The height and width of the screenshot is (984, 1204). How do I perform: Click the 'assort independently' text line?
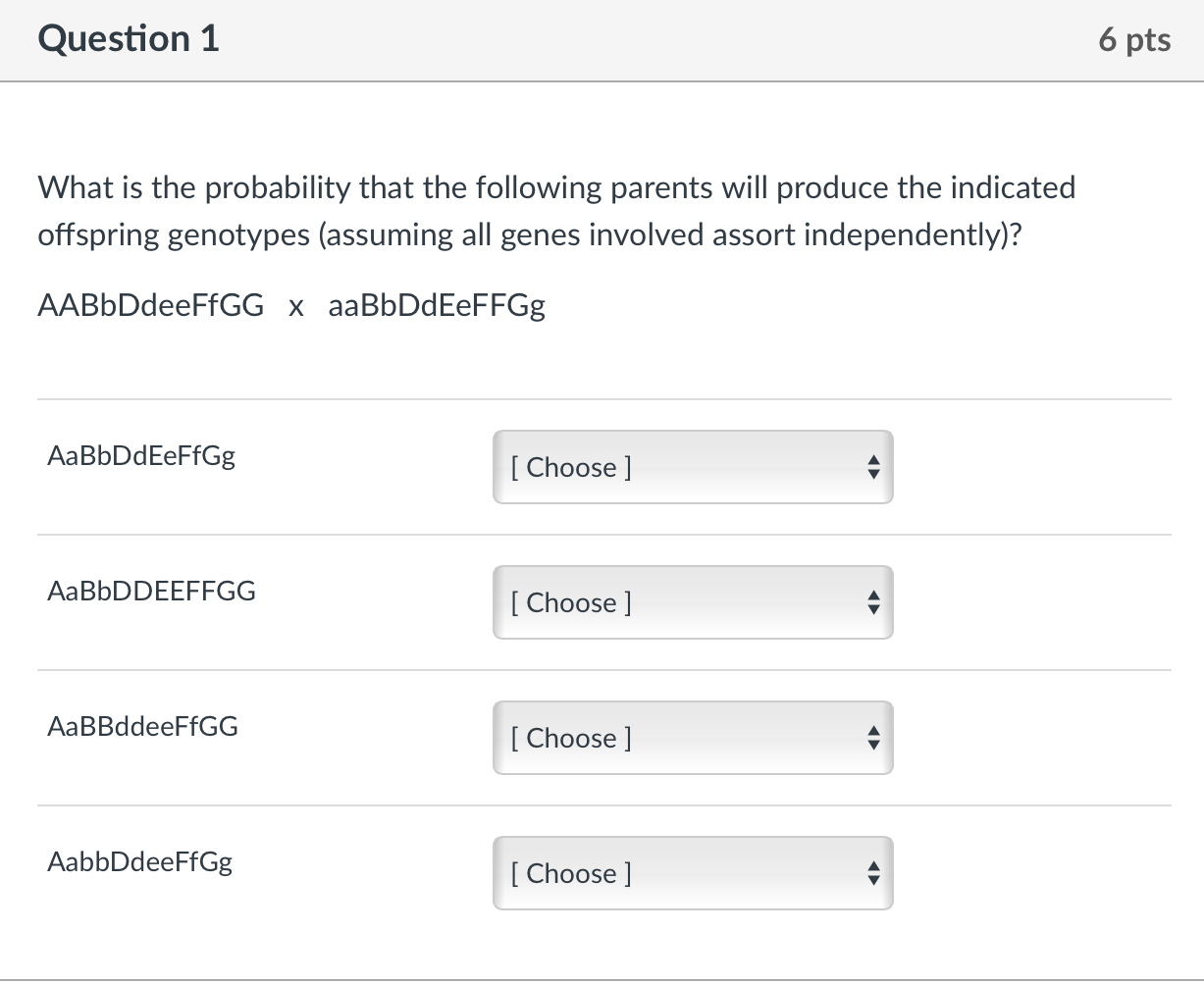[528, 235]
